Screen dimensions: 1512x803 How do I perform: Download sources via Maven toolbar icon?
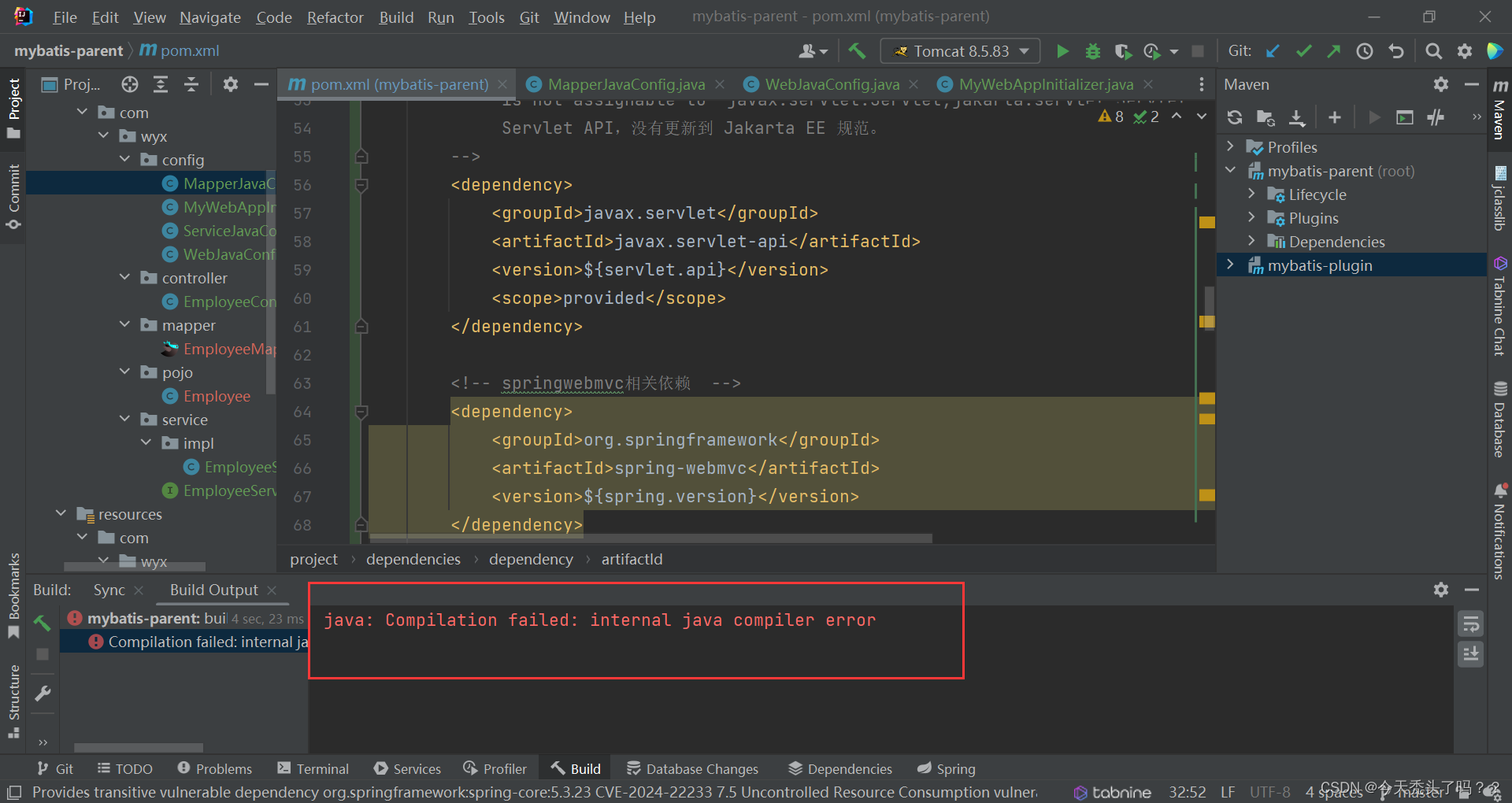tap(1296, 117)
